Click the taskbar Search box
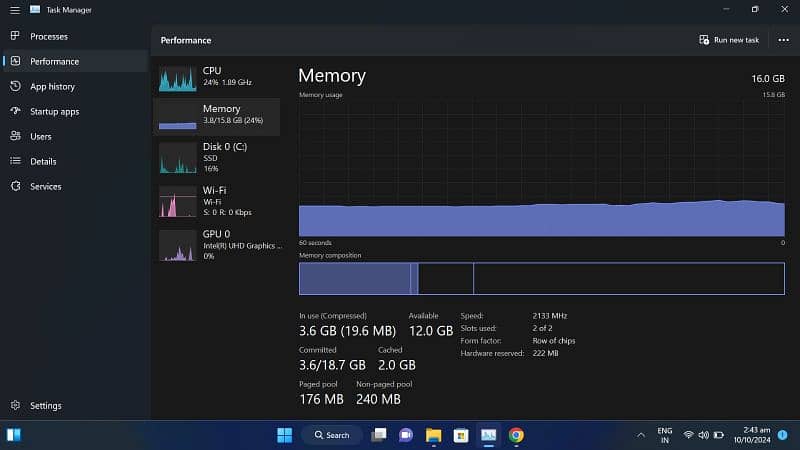Screen dimensions: 800x450 [x=331, y=435]
